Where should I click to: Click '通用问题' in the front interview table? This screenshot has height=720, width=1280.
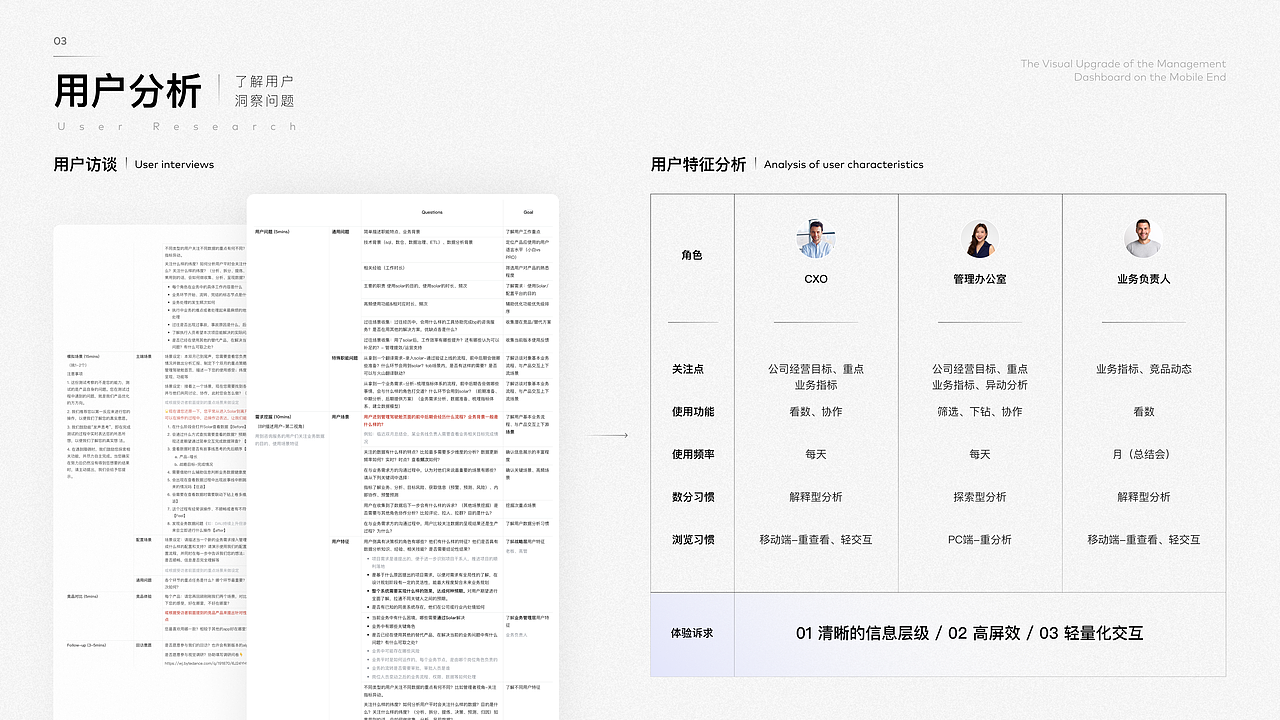[341, 231]
